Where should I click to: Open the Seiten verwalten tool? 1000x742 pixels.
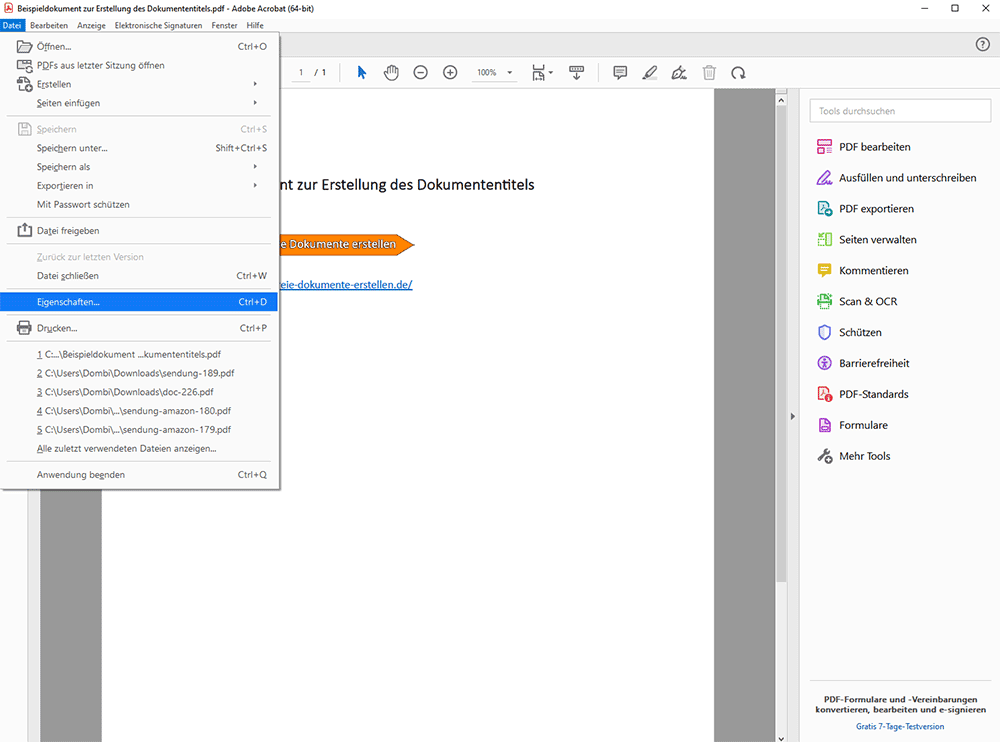[866, 240]
